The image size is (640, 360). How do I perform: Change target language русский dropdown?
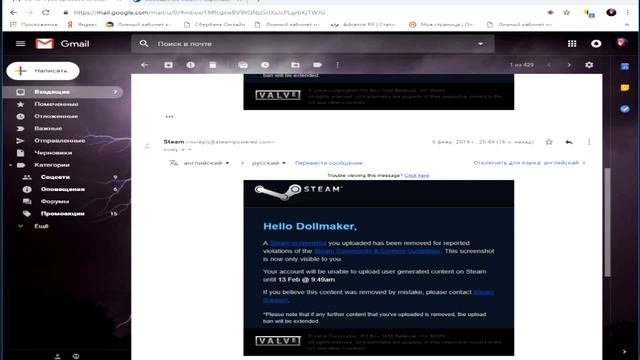click(269, 163)
